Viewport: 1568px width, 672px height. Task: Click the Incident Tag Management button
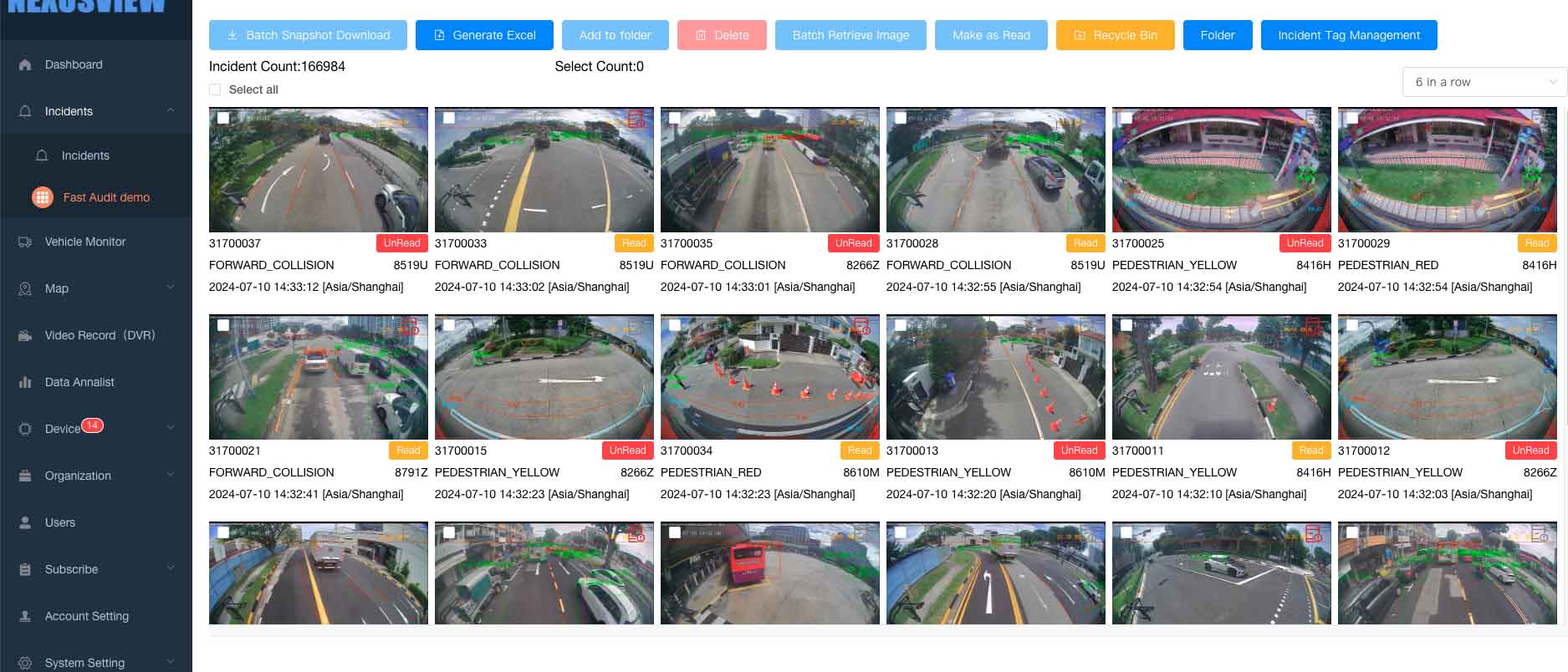coord(1348,35)
